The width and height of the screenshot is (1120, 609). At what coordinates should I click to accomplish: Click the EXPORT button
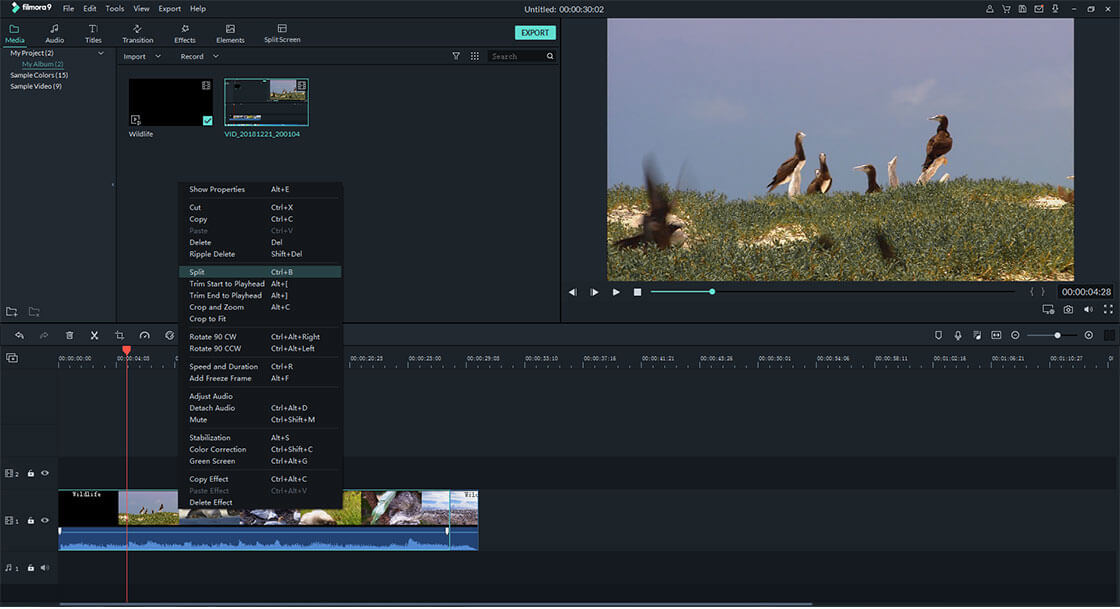pyautogui.click(x=535, y=32)
